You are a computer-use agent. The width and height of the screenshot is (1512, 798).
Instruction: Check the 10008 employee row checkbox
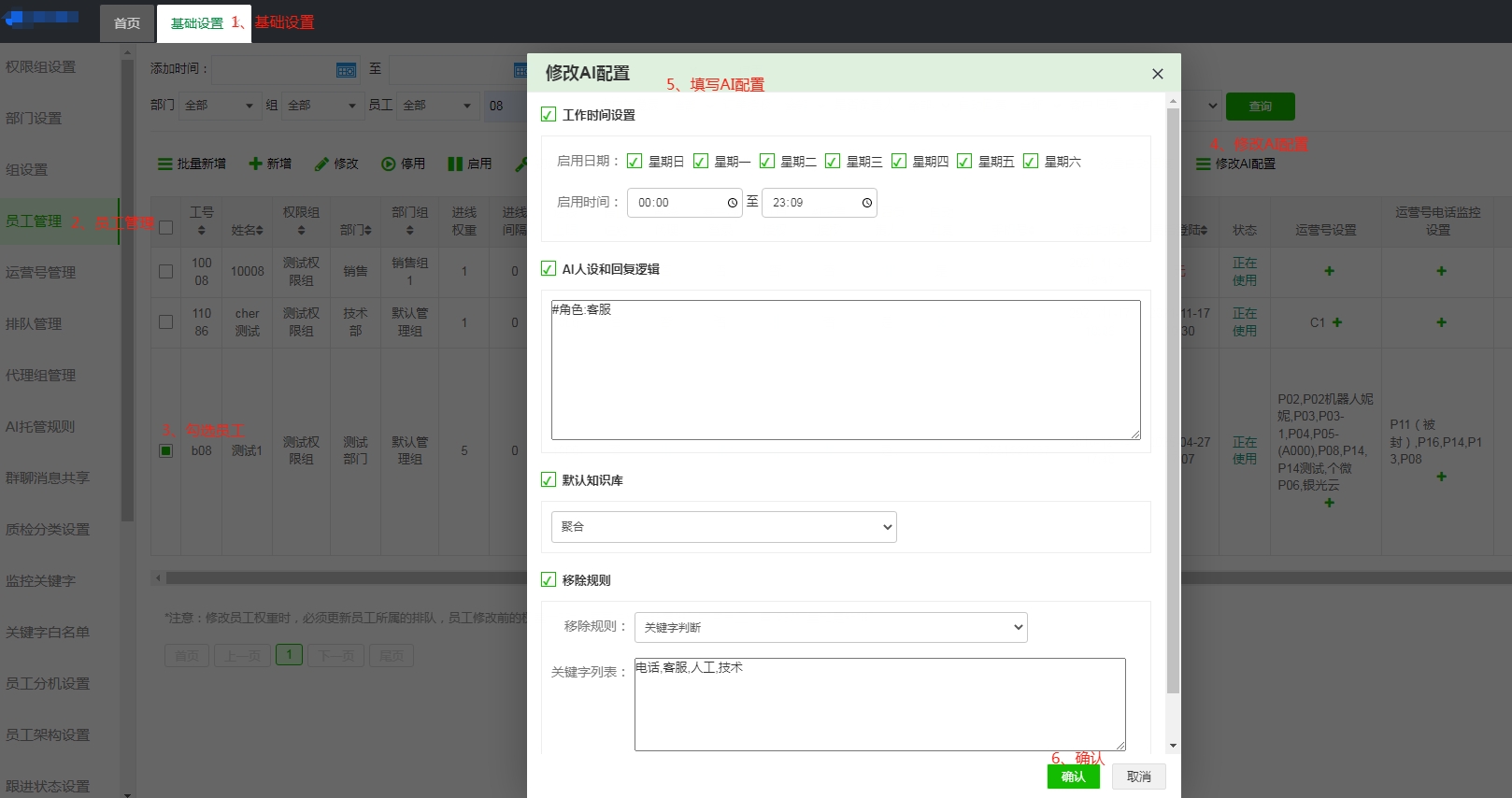pos(165,271)
